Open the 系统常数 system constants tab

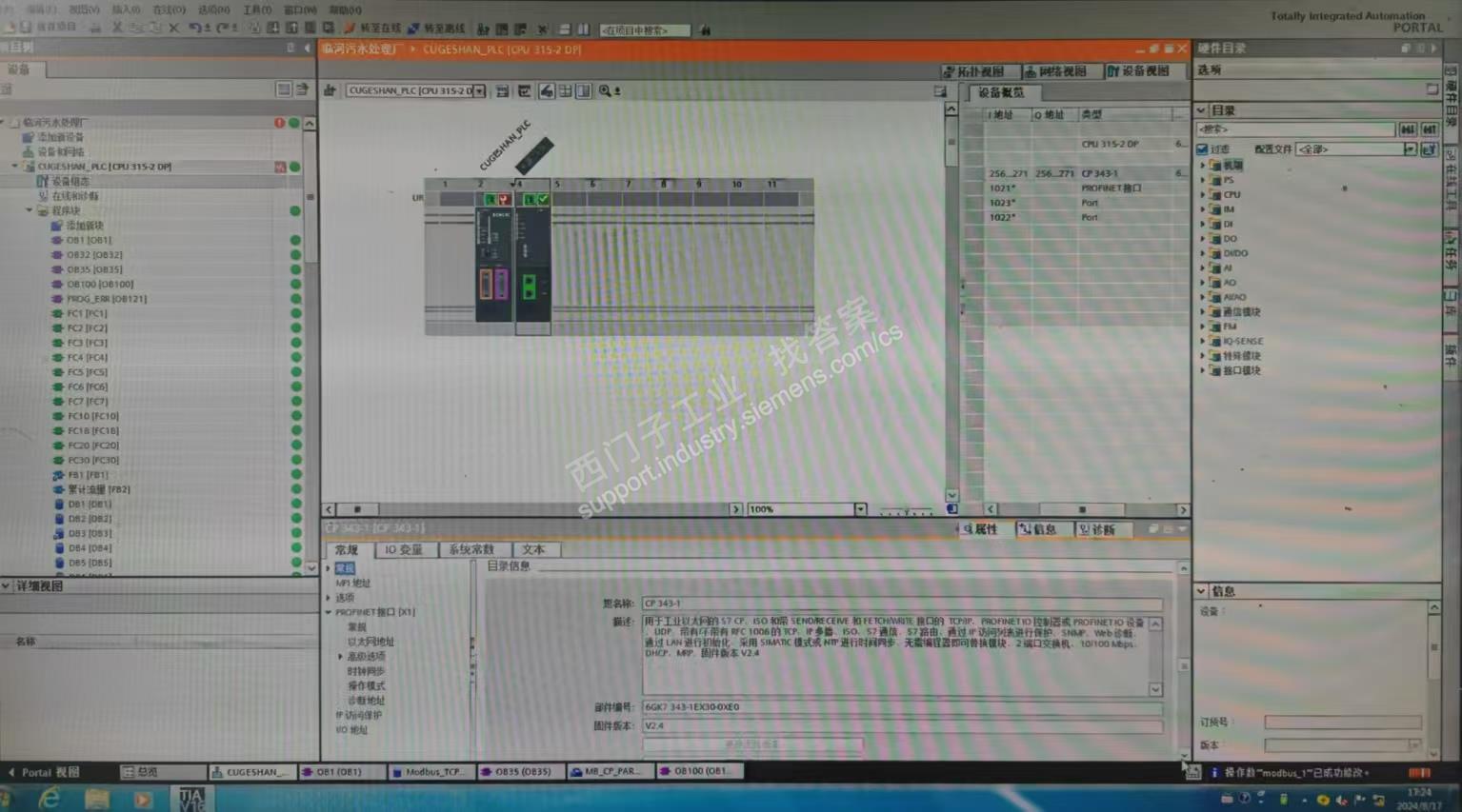click(471, 550)
